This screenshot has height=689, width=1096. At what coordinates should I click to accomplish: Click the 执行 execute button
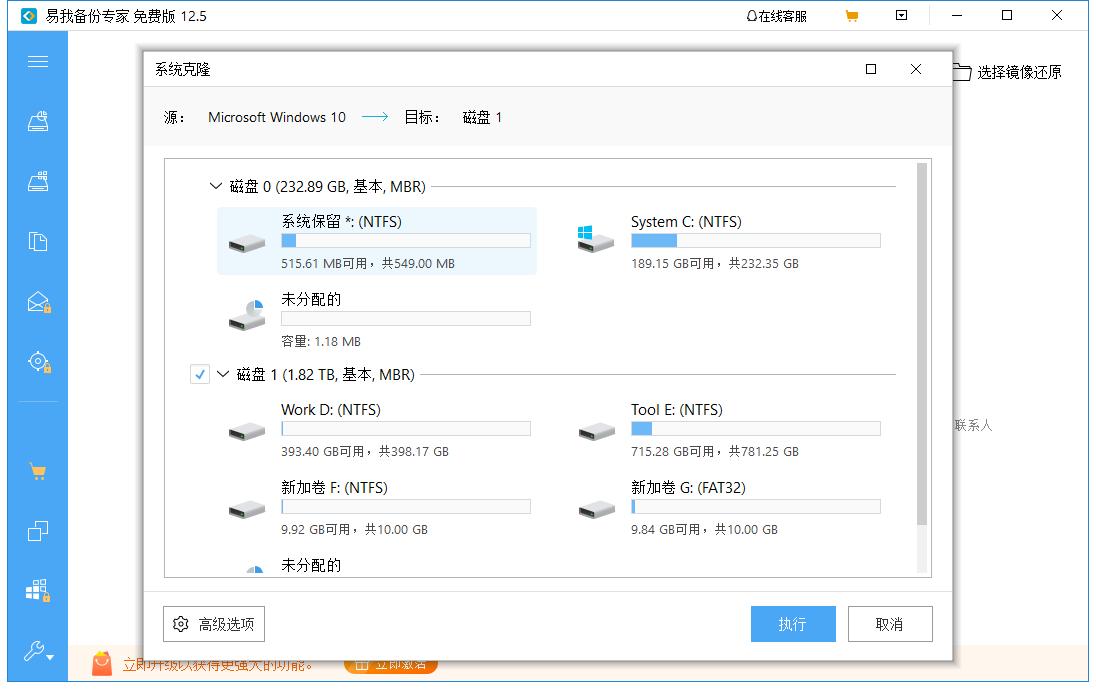click(792, 623)
